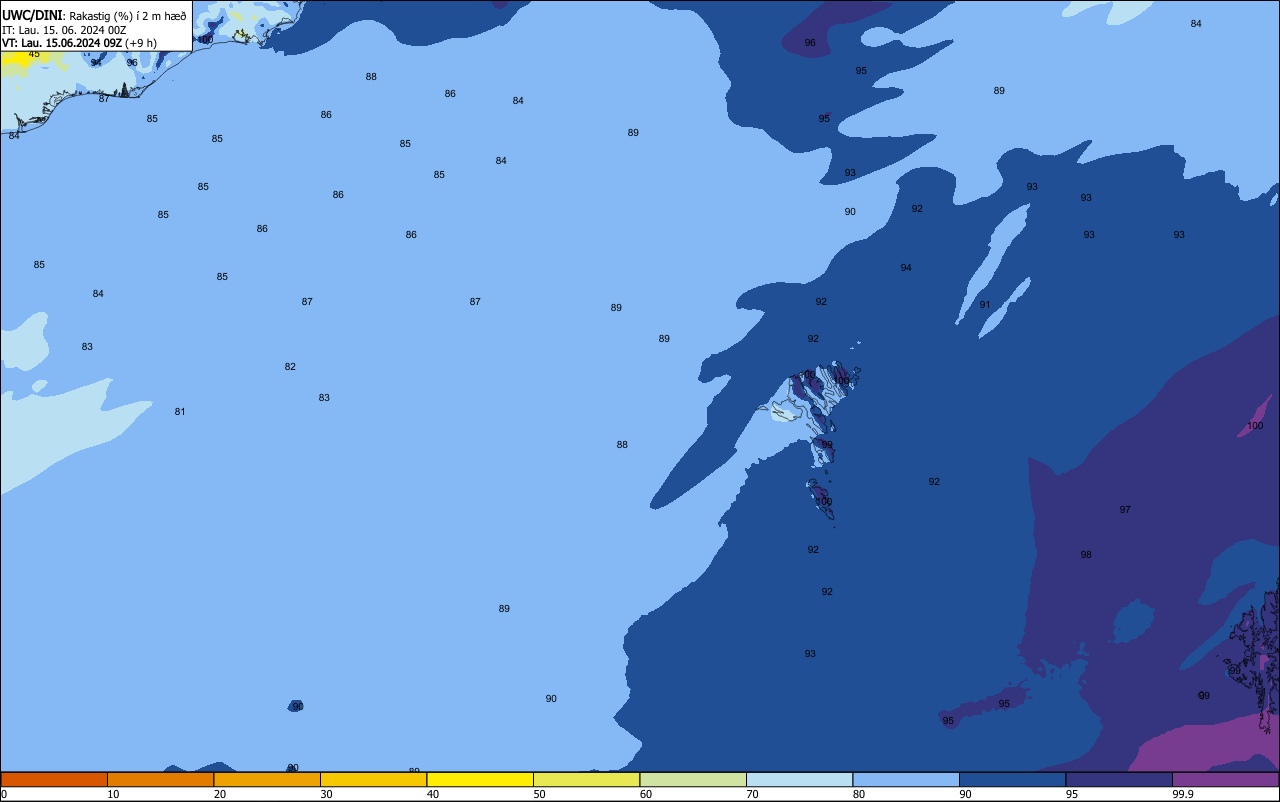Viewport: 1280px width, 802px height.
Task: Click the title text 'UWC/DINI: Rakastig (%) í 2 m hæð'
Action: click(94, 15)
